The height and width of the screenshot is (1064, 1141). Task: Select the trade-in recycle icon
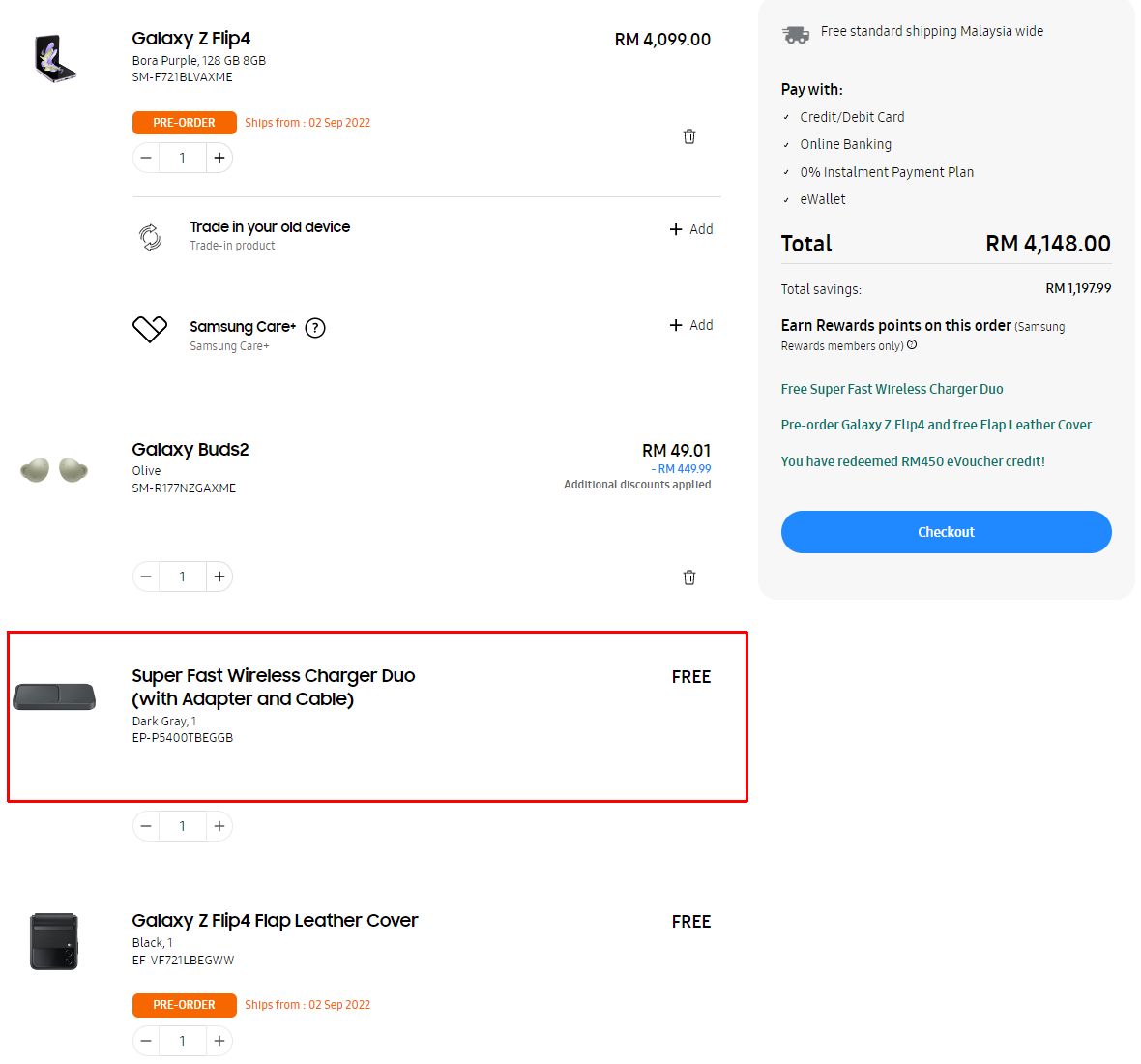(x=148, y=236)
